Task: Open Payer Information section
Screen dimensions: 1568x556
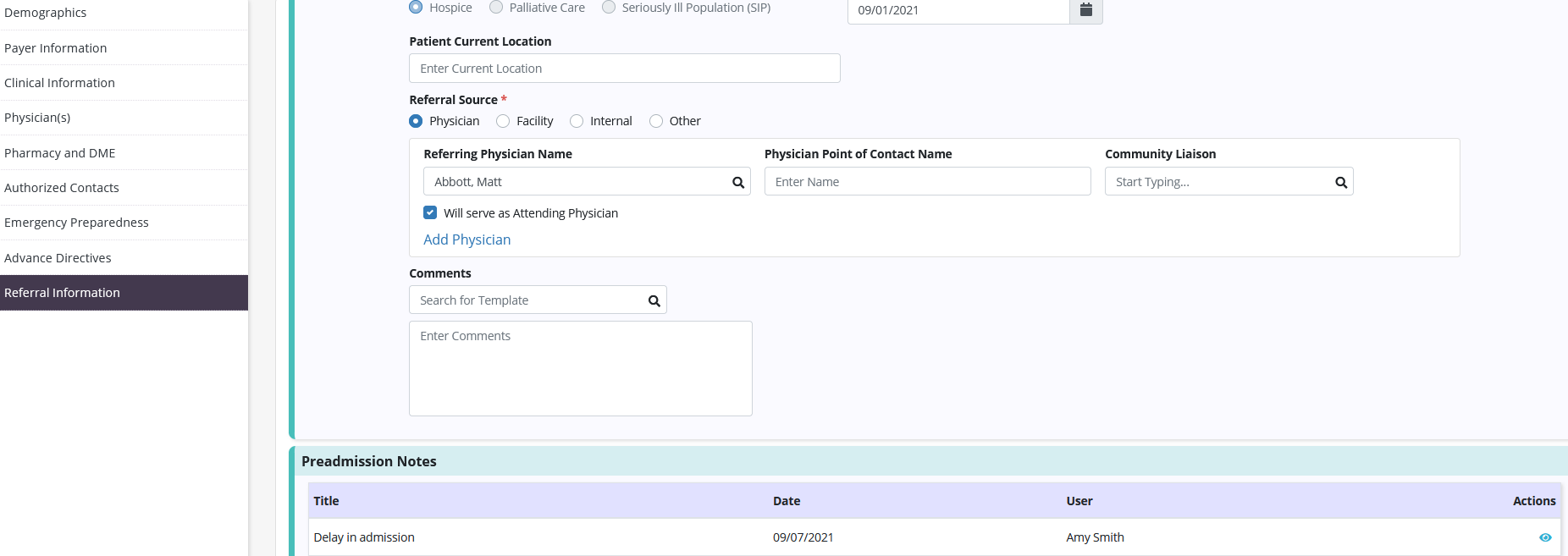Action: click(x=56, y=48)
